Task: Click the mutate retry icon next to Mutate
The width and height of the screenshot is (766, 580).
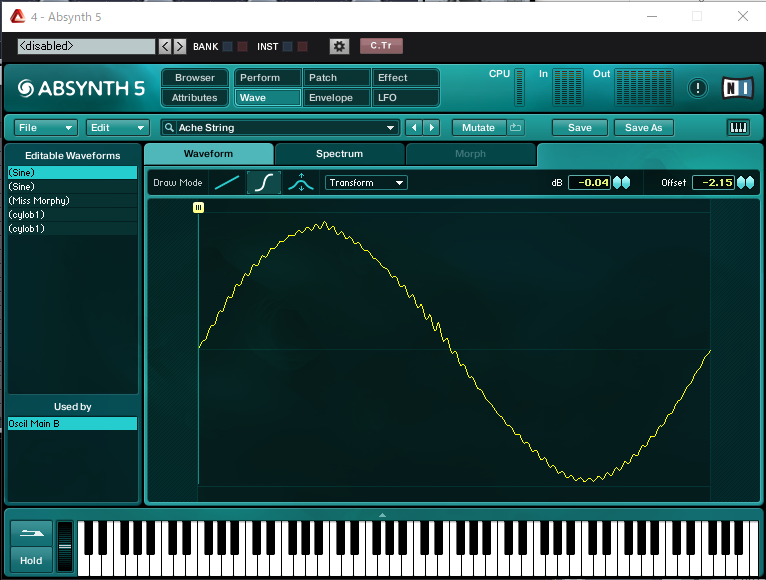Action: pyautogui.click(x=515, y=128)
